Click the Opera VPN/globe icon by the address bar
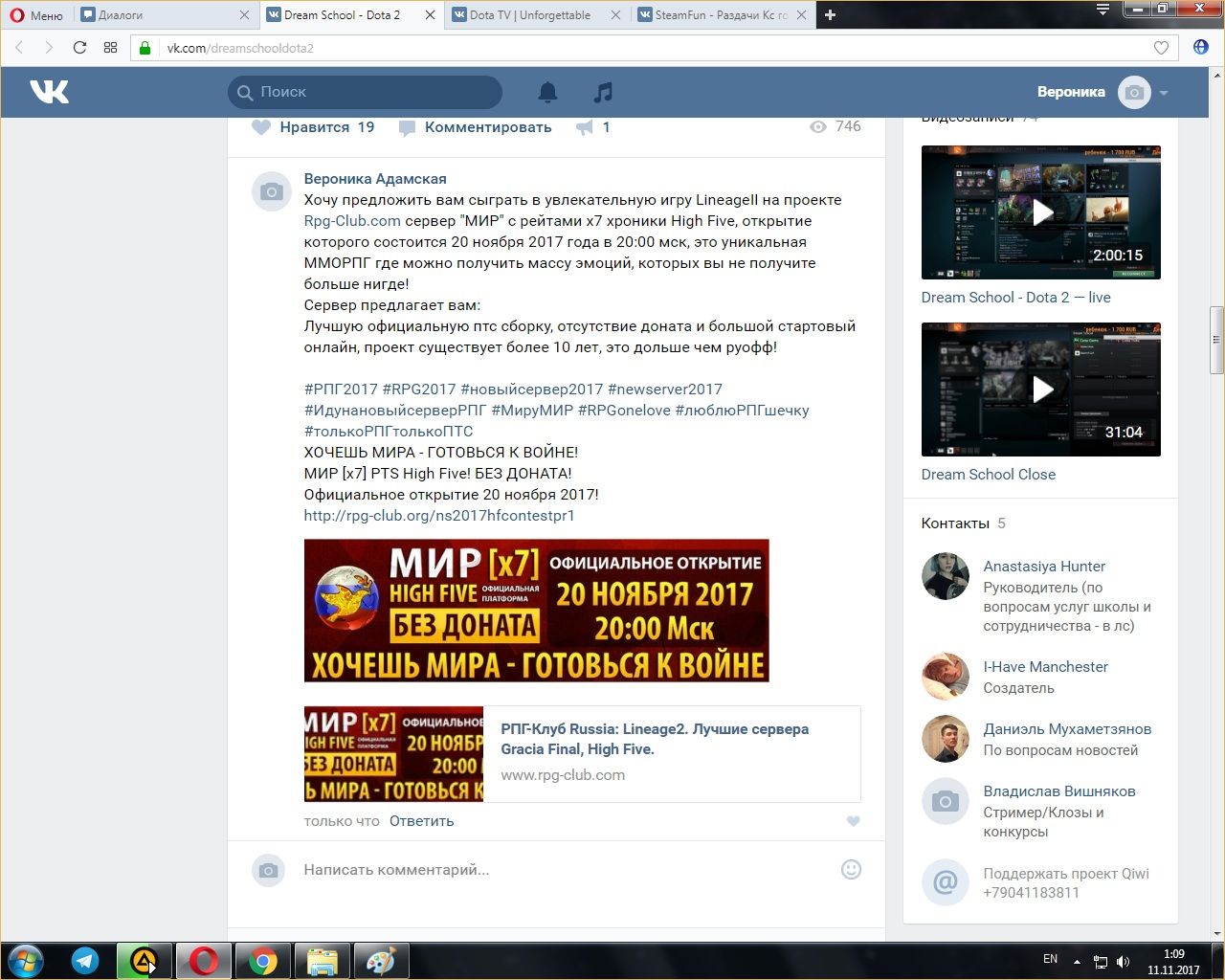Screen dimensions: 1225x980 click(x=1201, y=47)
